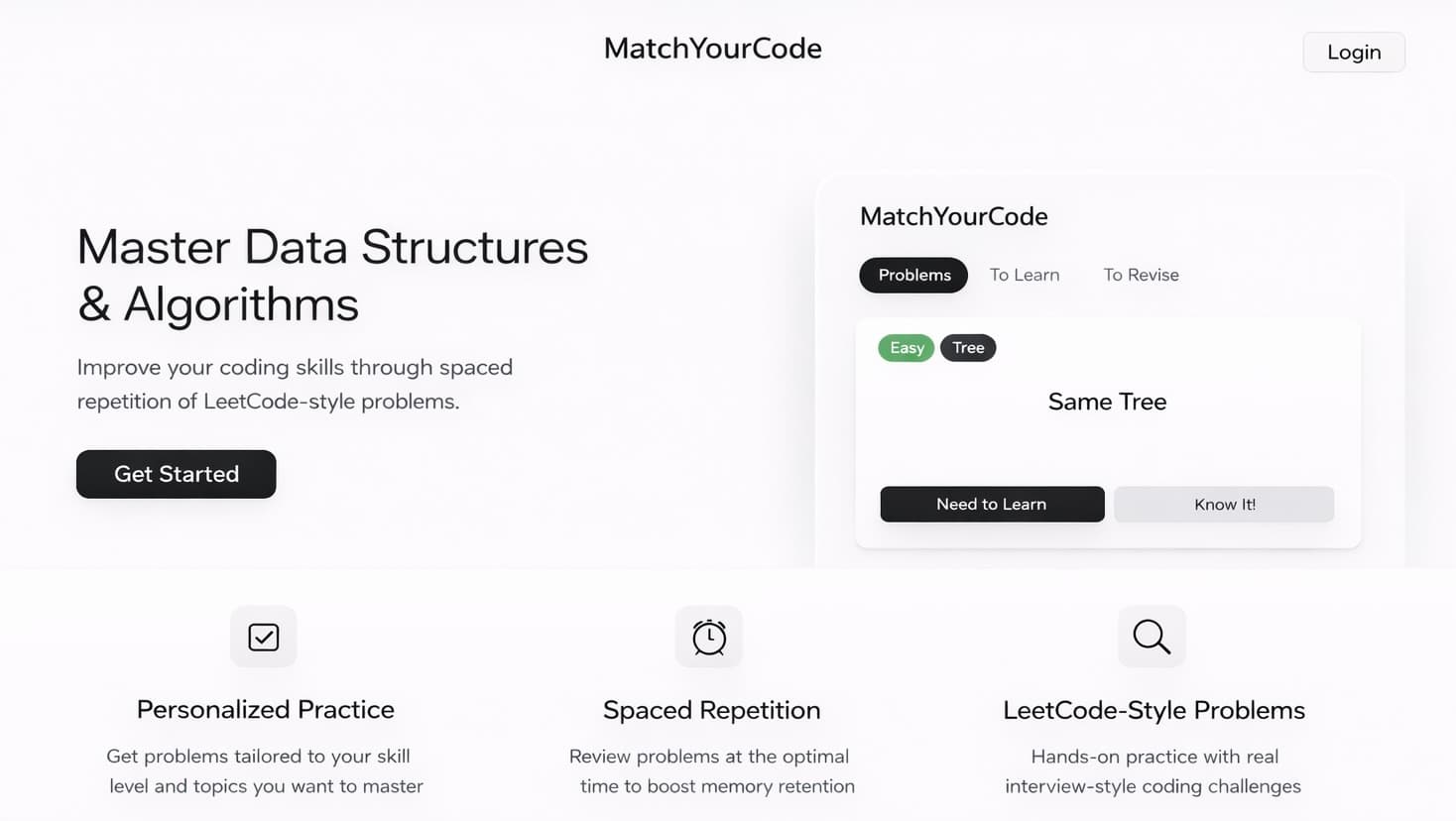Viewport: 1456px width, 821px height.
Task: Select the green Easy difficulty badge
Action: tap(905, 347)
